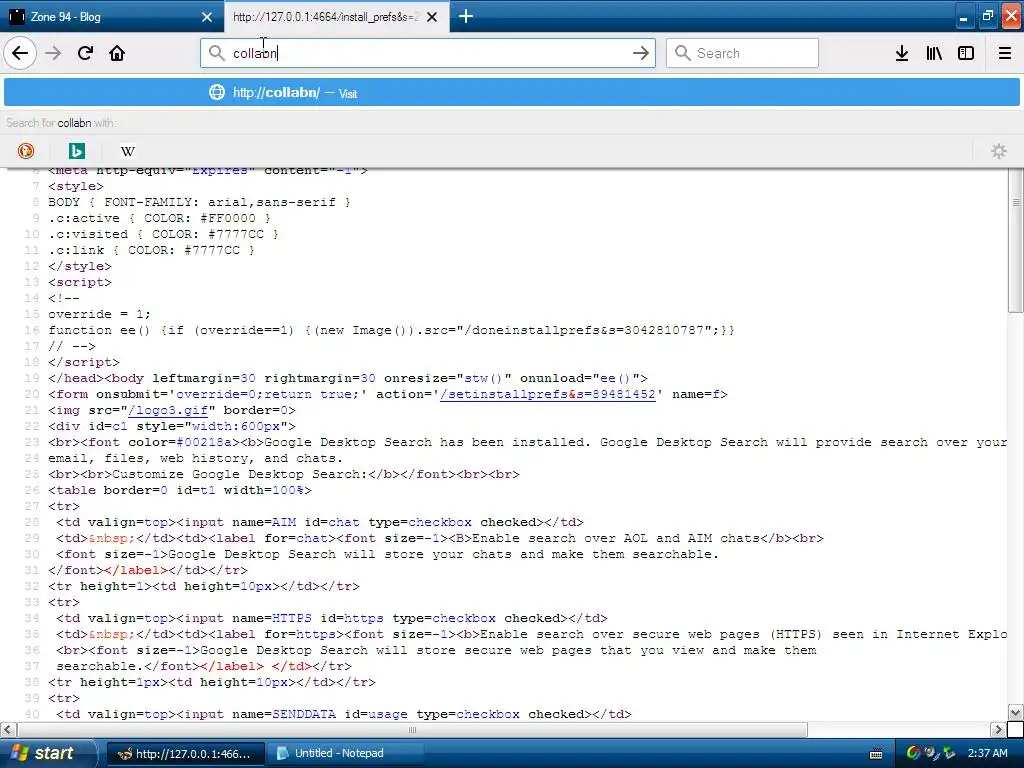Click the taskbar clock showing 2:37 AM
Image resolution: width=1024 pixels, height=768 pixels.
(x=987, y=753)
